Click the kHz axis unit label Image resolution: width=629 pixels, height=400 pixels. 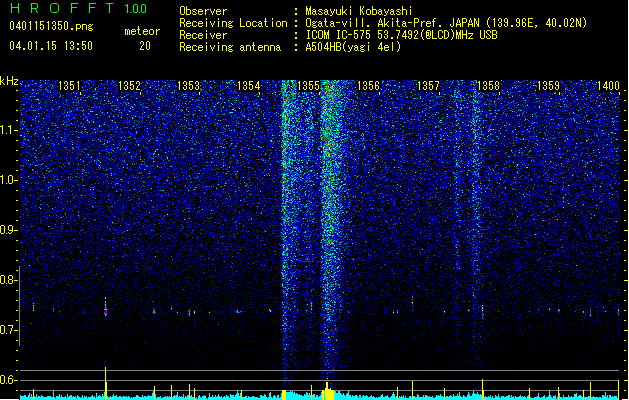tap(9, 81)
